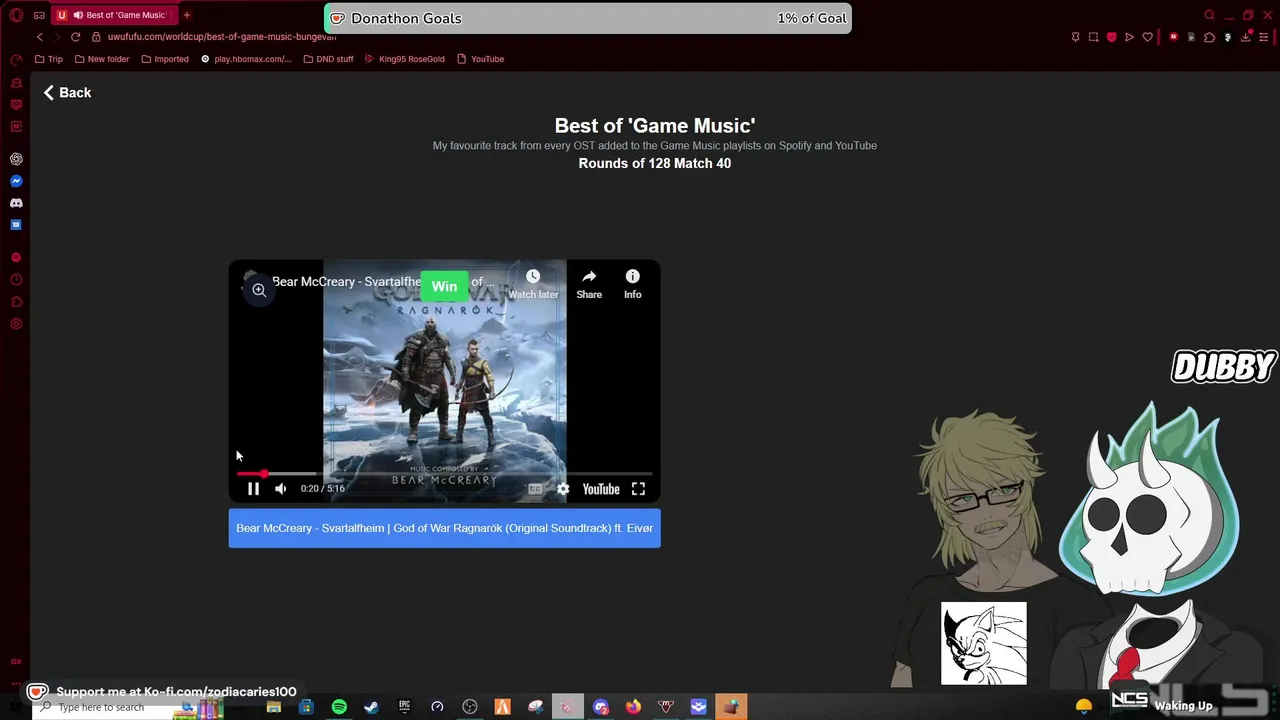This screenshot has height=720, width=1280.
Task: Open video on YouTube via logo
Action: point(601,489)
